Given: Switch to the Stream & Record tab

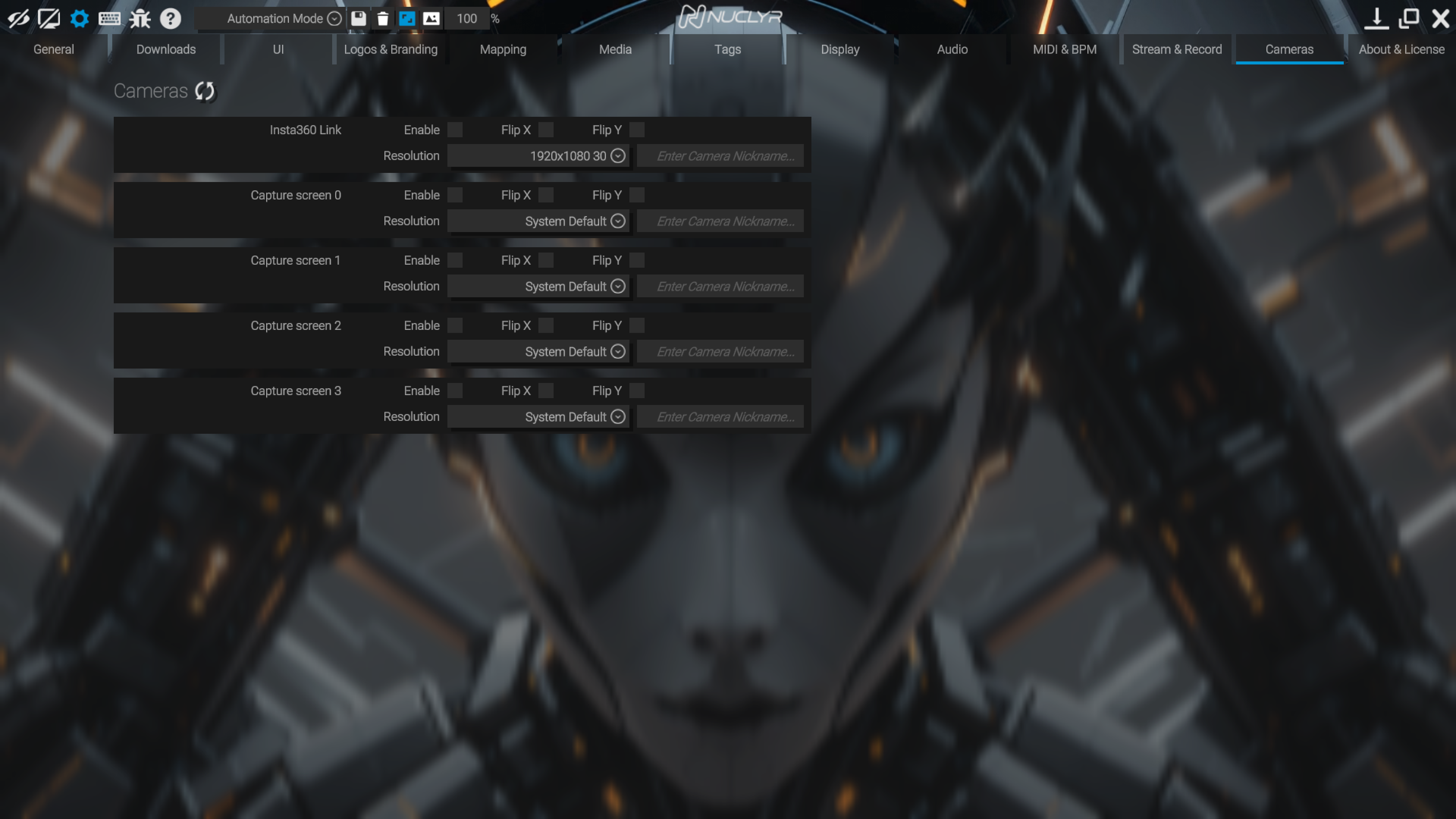Looking at the screenshot, I should click(1177, 49).
